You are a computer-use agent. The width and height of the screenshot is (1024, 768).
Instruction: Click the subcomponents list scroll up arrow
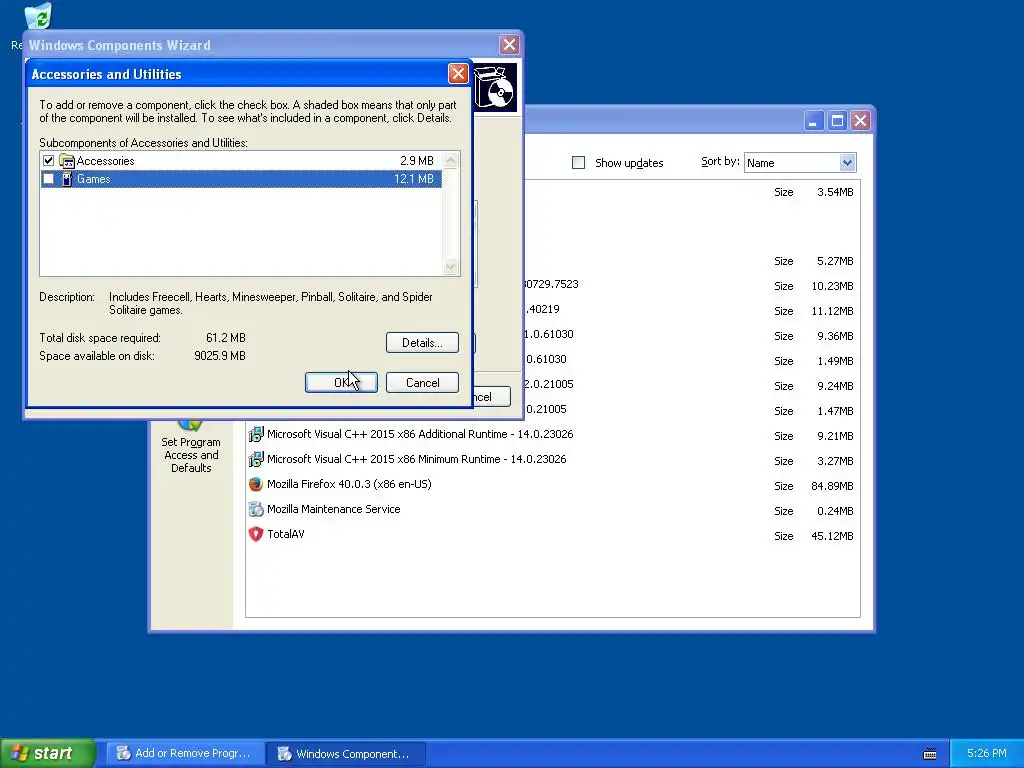click(x=451, y=161)
